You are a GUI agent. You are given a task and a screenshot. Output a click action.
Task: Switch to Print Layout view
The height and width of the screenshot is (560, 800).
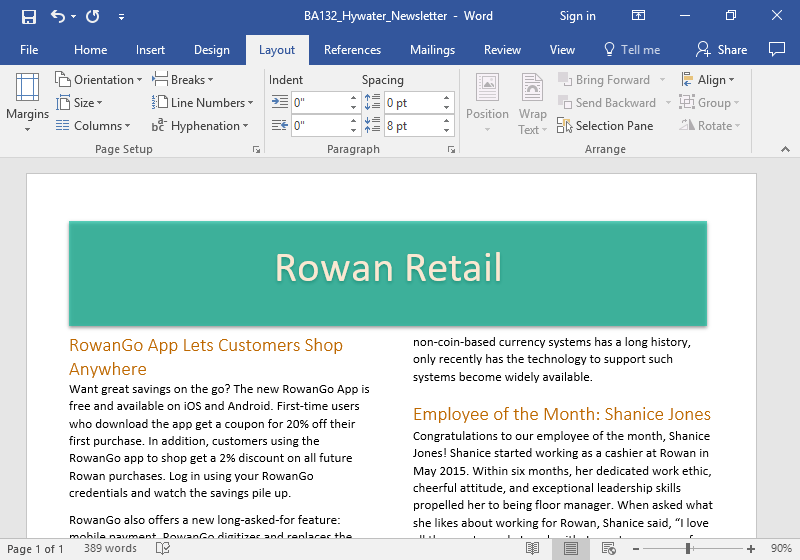click(570, 549)
